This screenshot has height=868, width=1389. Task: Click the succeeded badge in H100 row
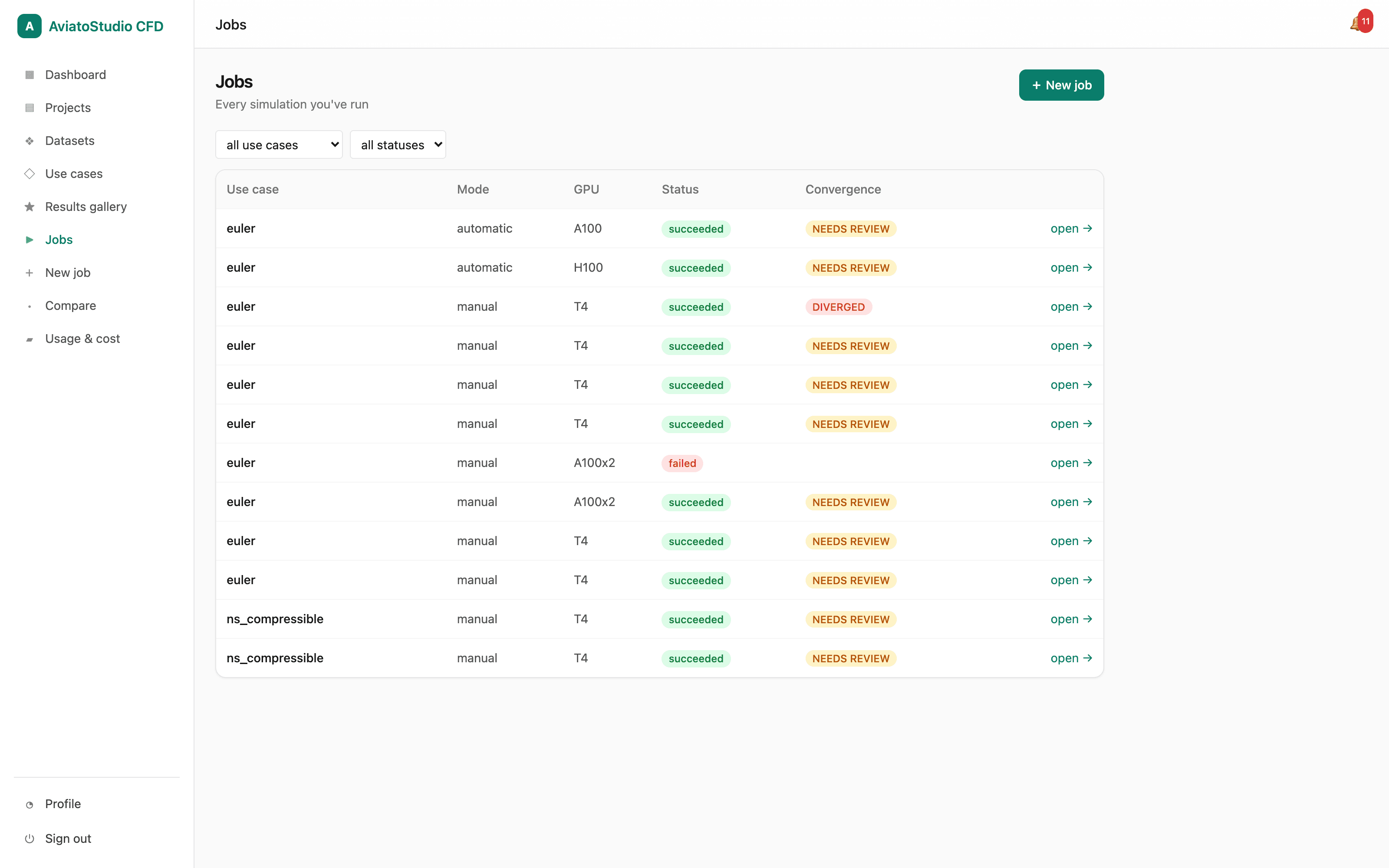click(x=696, y=268)
